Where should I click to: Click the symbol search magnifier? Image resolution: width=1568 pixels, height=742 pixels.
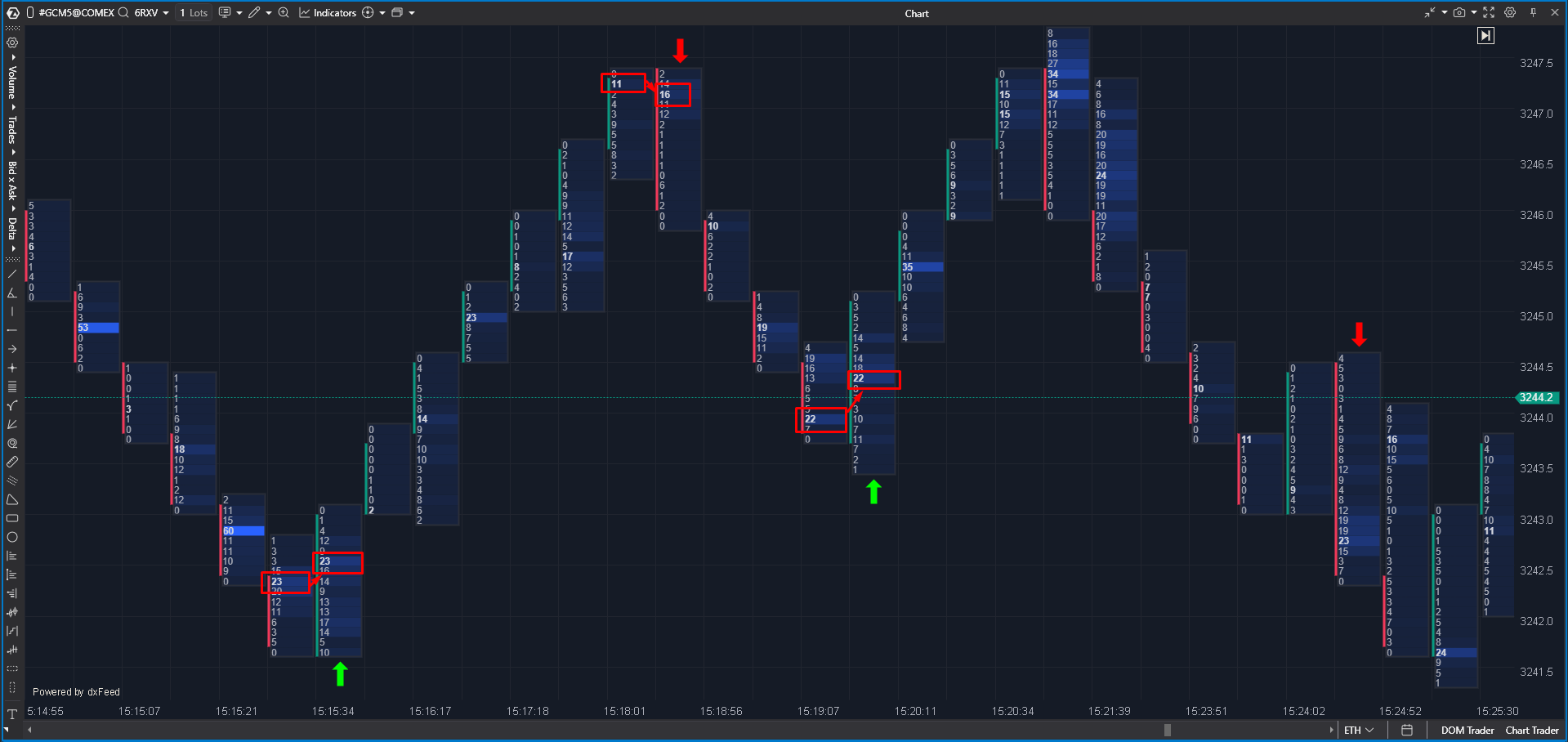pos(123,13)
